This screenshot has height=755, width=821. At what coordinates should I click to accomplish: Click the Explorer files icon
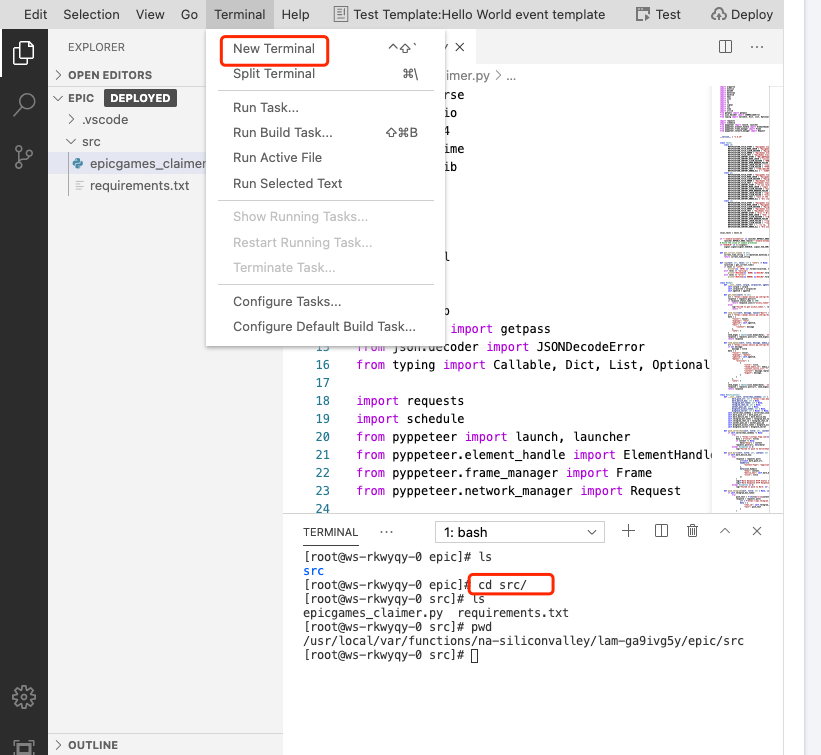(24, 53)
